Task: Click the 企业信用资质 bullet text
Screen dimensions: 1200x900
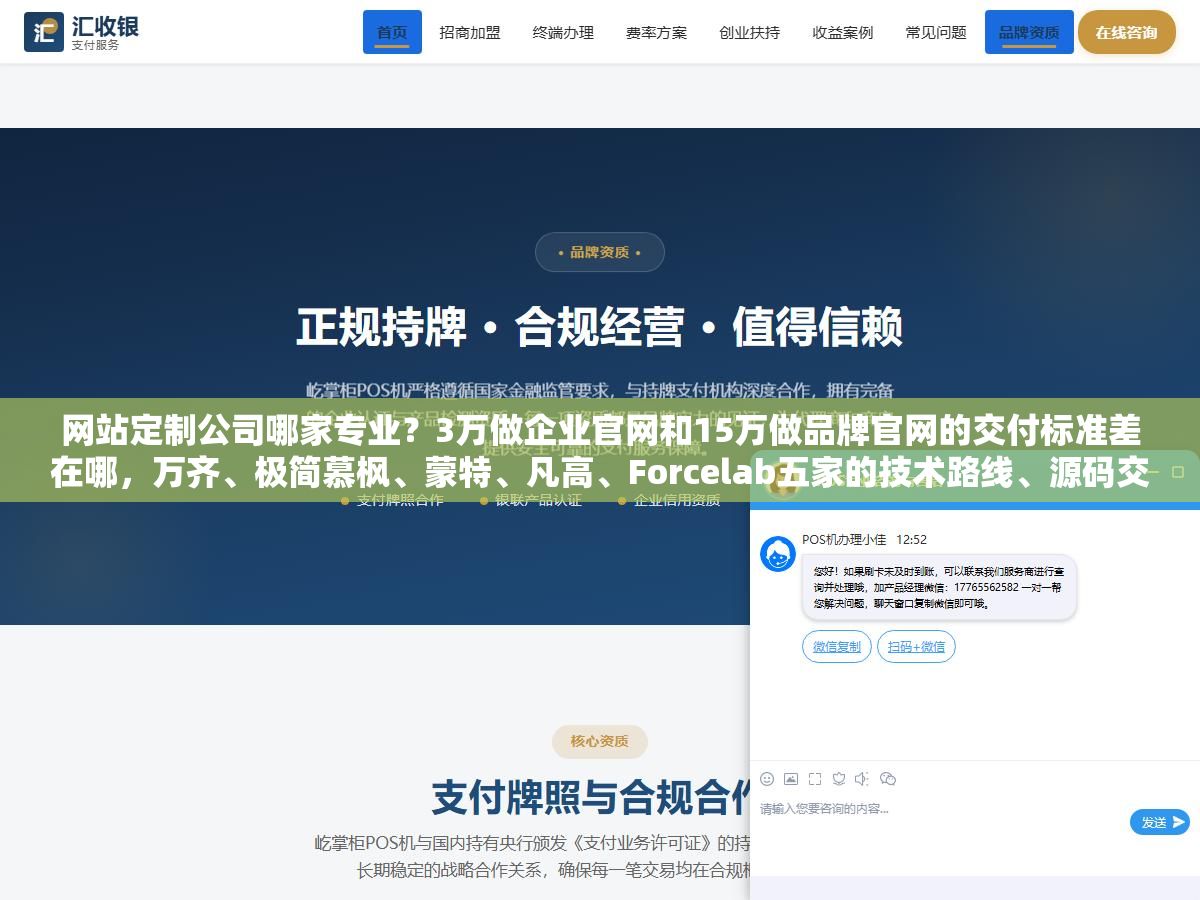Action: (x=677, y=500)
